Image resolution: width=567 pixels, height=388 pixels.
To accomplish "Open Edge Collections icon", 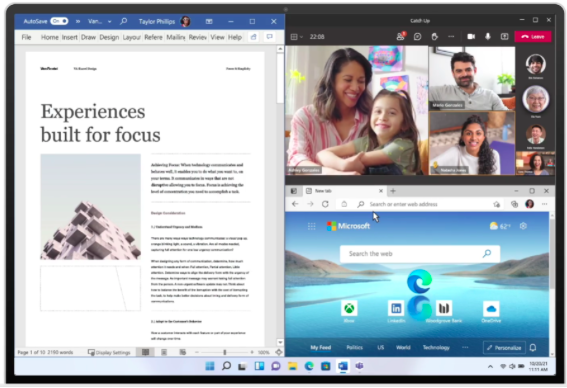I will click(514, 204).
